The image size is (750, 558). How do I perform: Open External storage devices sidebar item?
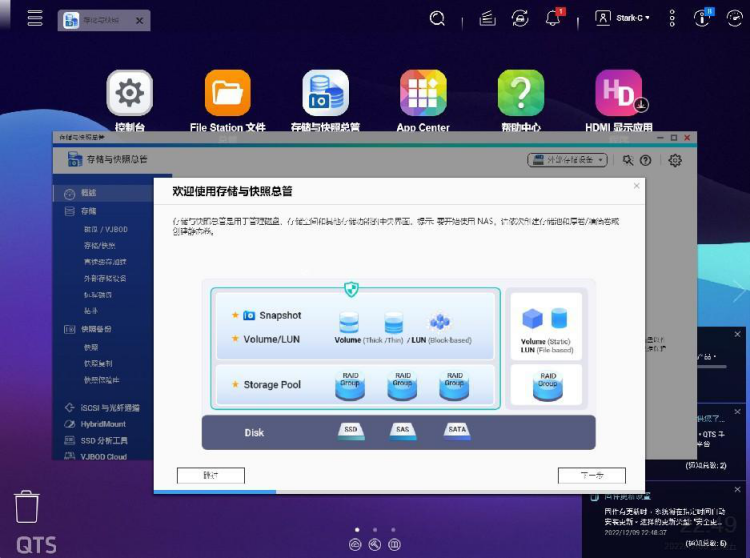pyautogui.click(x=105, y=278)
